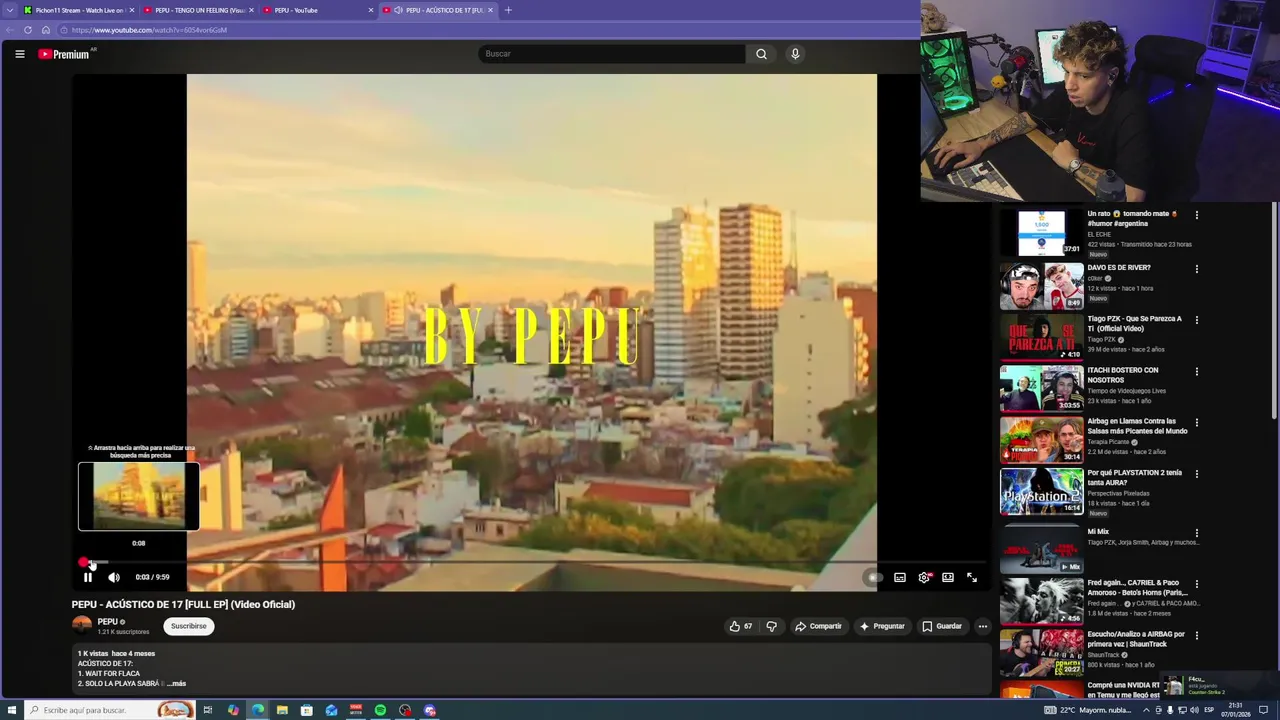Mute the video volume speaker
Viewport: 1280px width, 720px height.
click(114, 577)
